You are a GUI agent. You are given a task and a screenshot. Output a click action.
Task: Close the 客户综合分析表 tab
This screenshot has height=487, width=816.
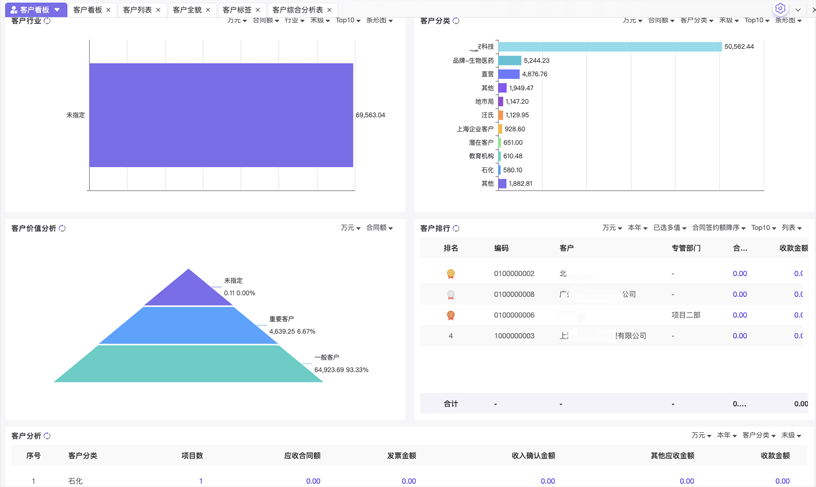click(x=329, y=10)
